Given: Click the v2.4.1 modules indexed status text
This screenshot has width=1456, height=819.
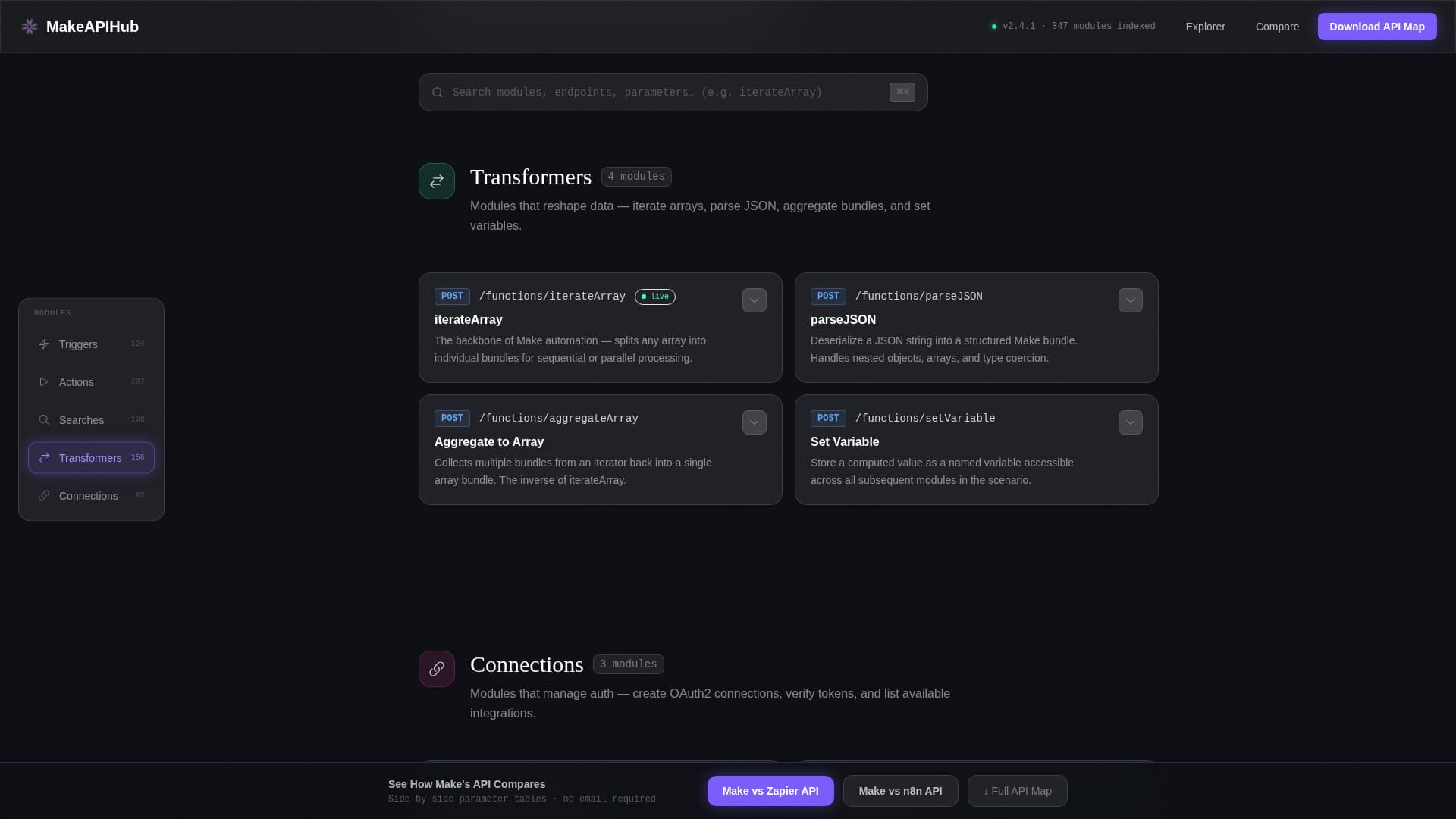Looking at the screenshot, I should point(1079,27).
